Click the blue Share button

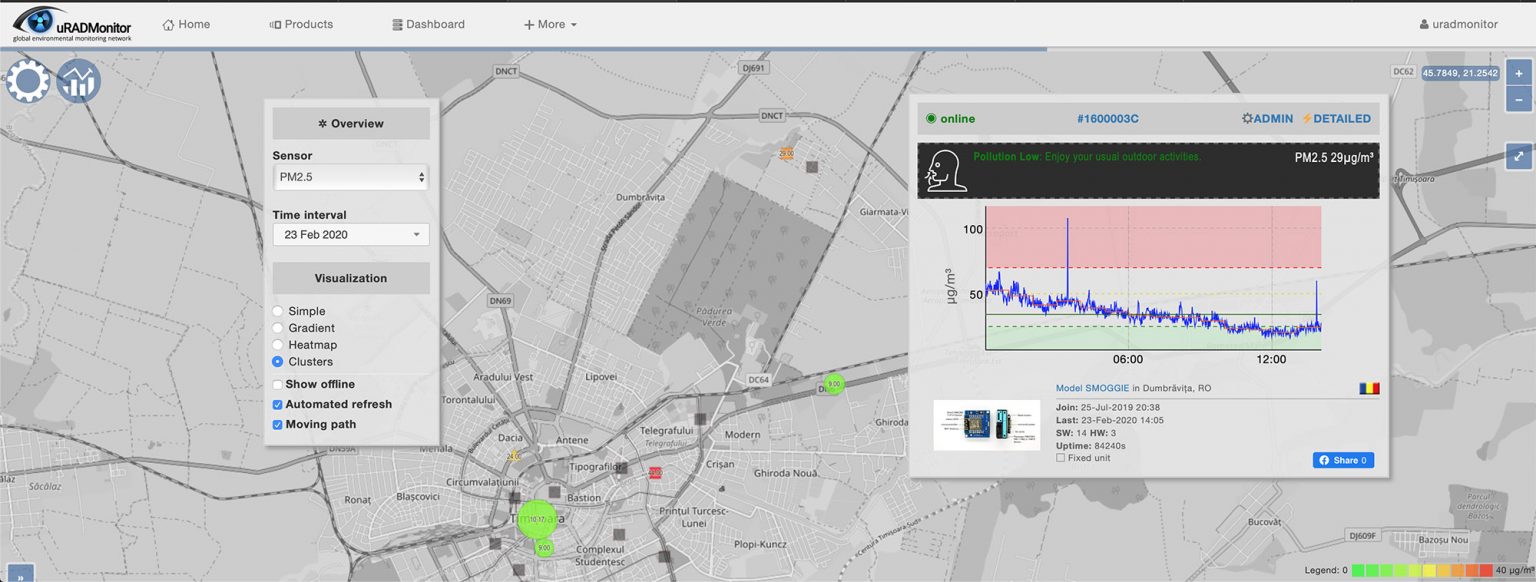pos(1343,460)
